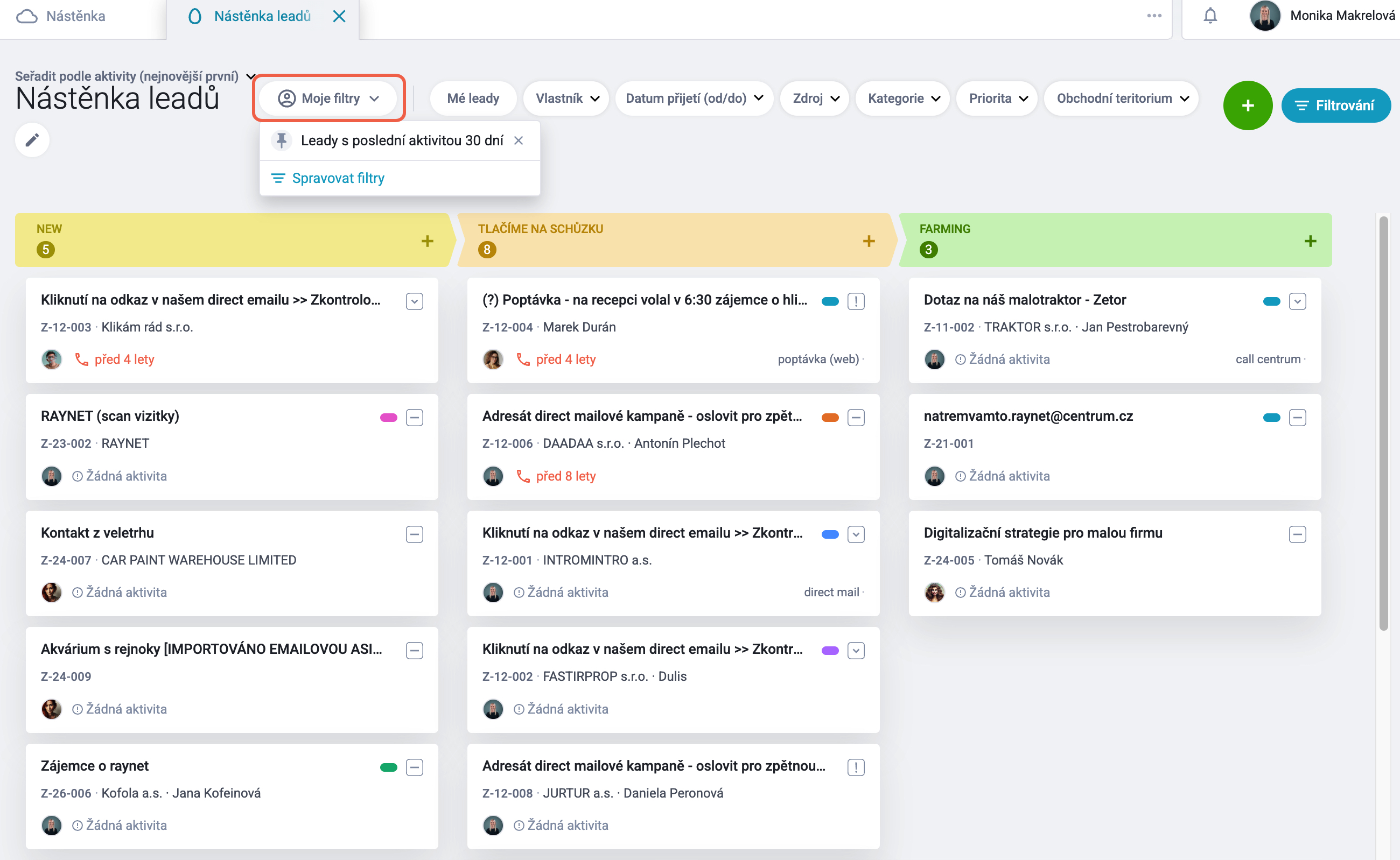This screenshot has height=860, width=1400.
Task: Toggle the Mé leady filter
Action: pos(473,98)
